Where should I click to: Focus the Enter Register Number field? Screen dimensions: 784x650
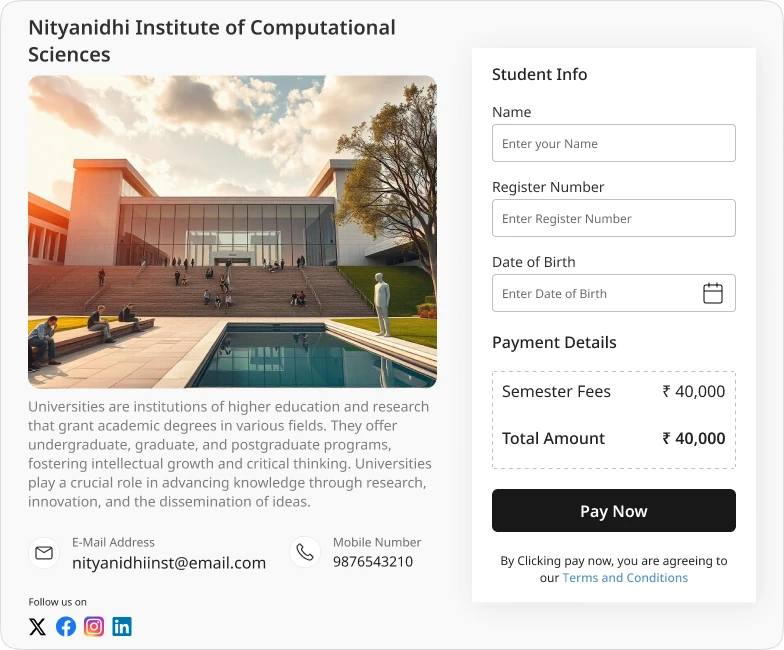[614, 218]
